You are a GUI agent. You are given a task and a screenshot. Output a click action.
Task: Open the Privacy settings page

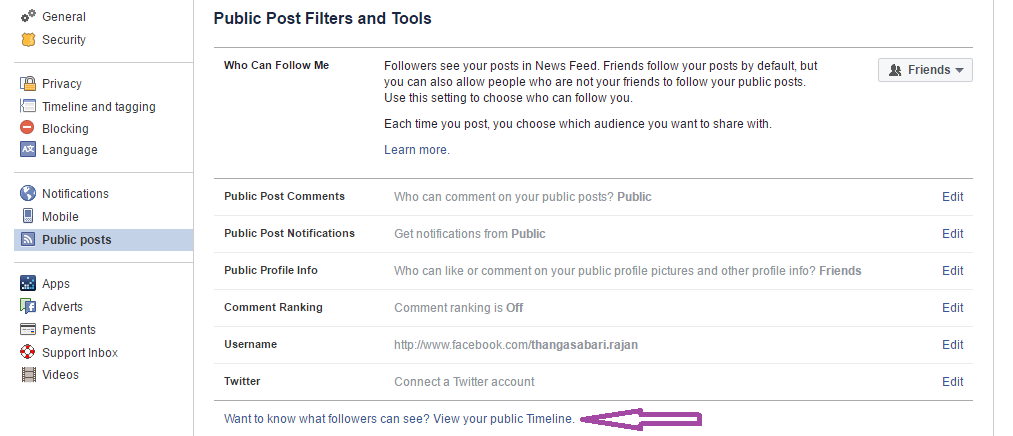click(62, 84)
